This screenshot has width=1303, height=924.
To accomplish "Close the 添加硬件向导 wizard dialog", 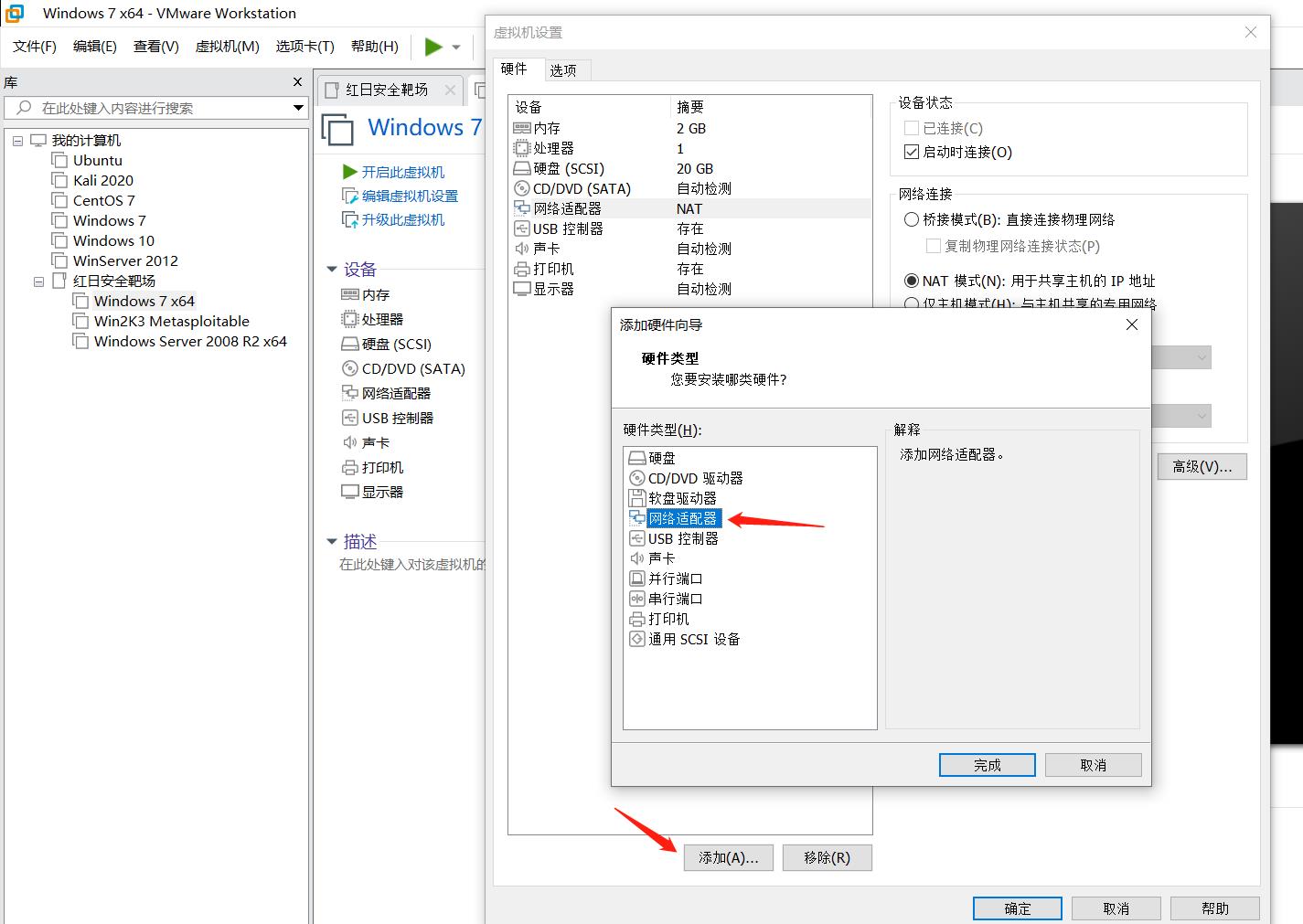I will tap(1132, 324).
